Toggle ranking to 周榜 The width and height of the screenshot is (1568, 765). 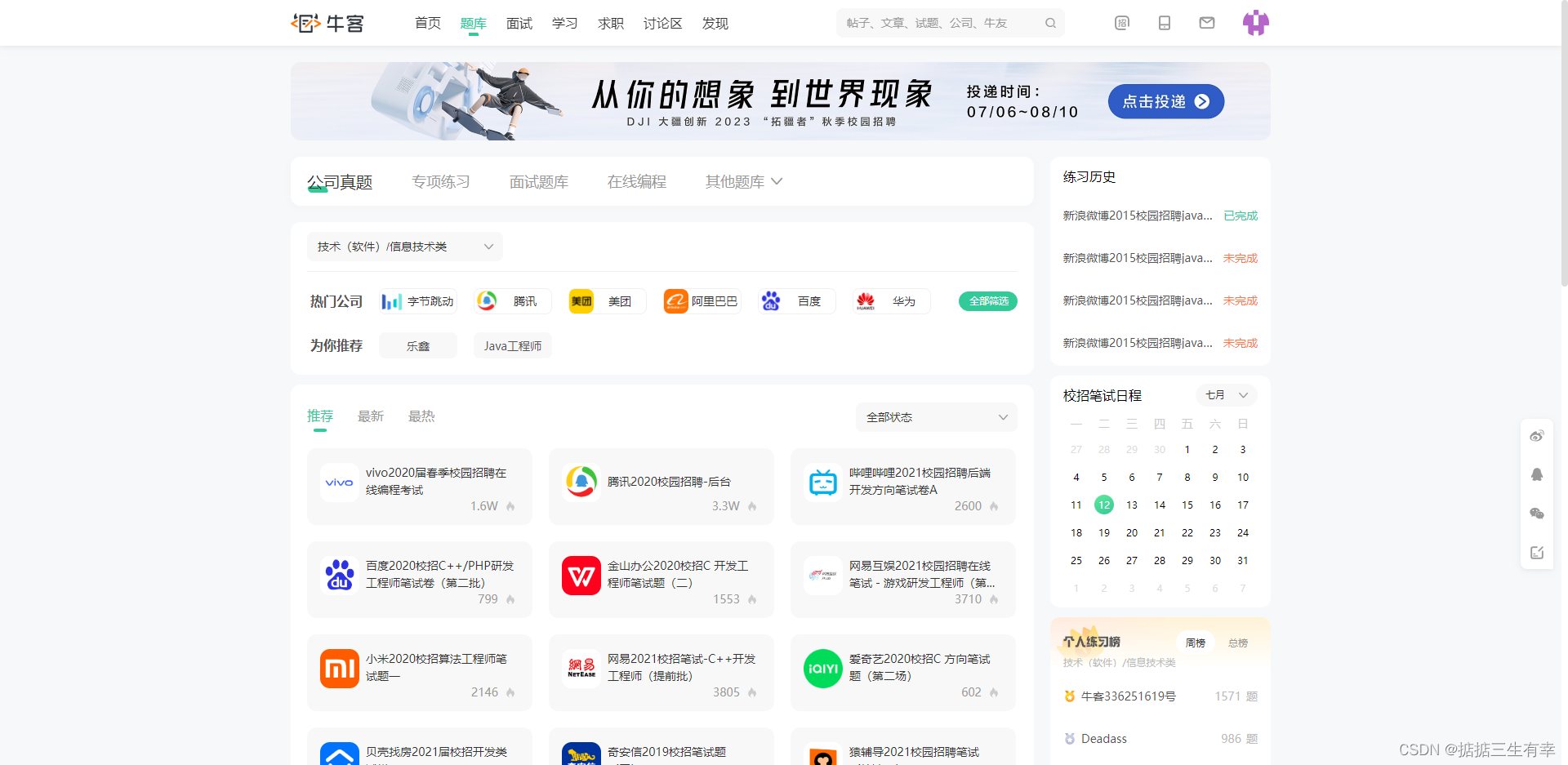[x=1196, y=643]
